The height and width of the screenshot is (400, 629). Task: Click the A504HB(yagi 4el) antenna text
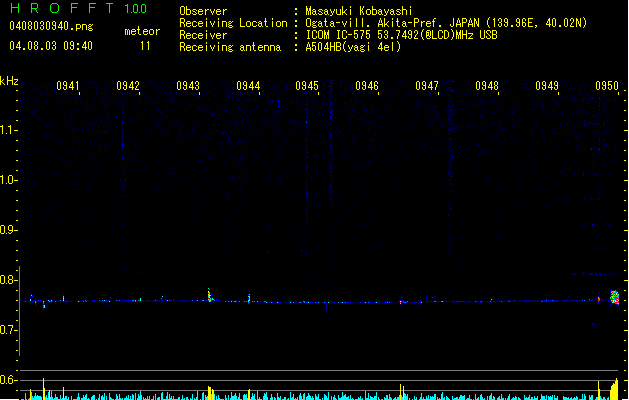point(353,47)
